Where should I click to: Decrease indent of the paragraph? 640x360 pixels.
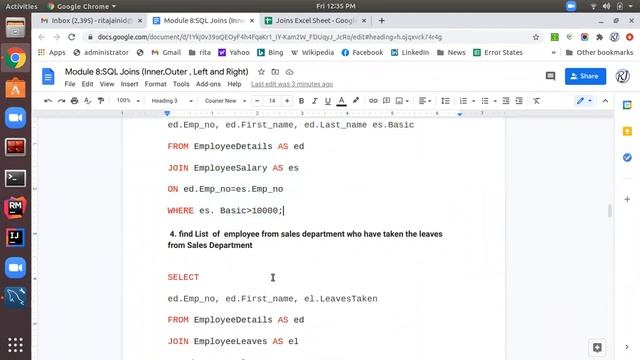(506, 101)
